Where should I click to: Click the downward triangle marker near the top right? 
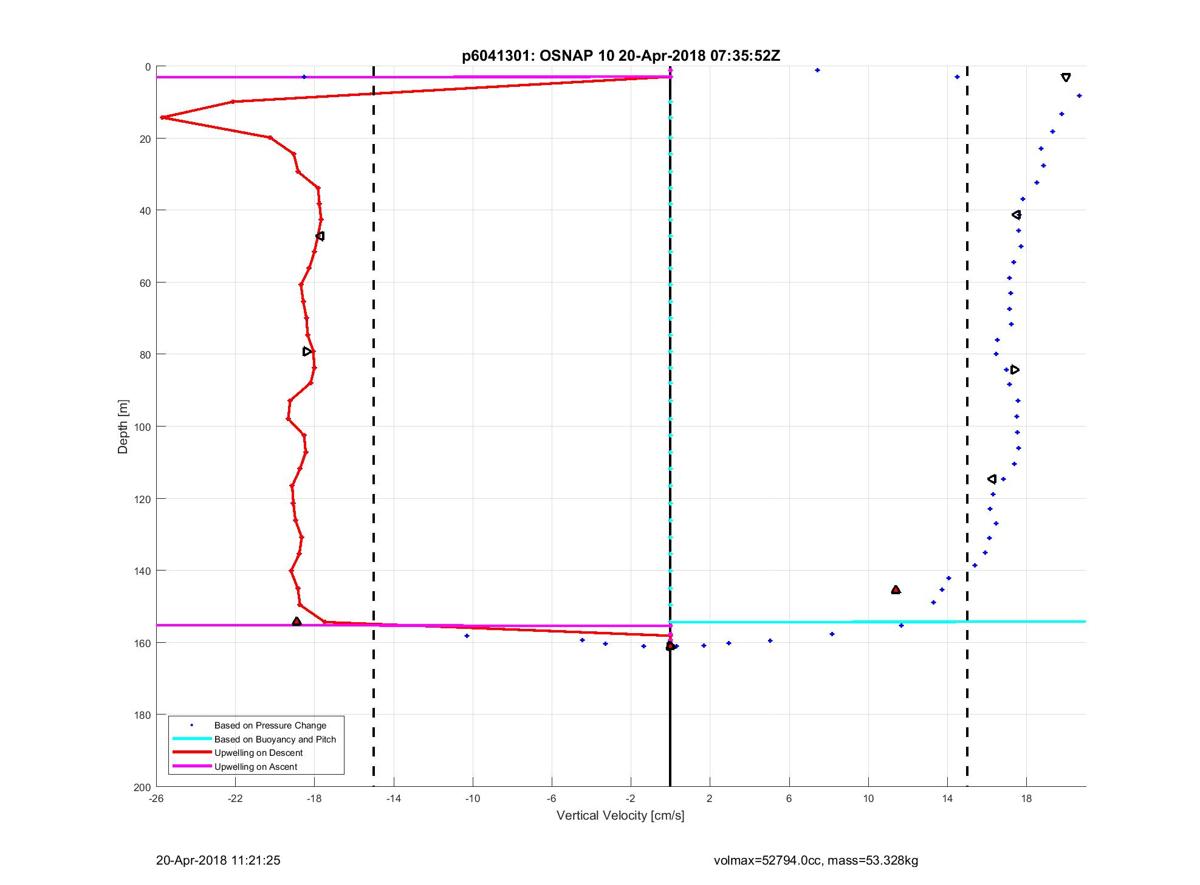tap(1066, 77)
